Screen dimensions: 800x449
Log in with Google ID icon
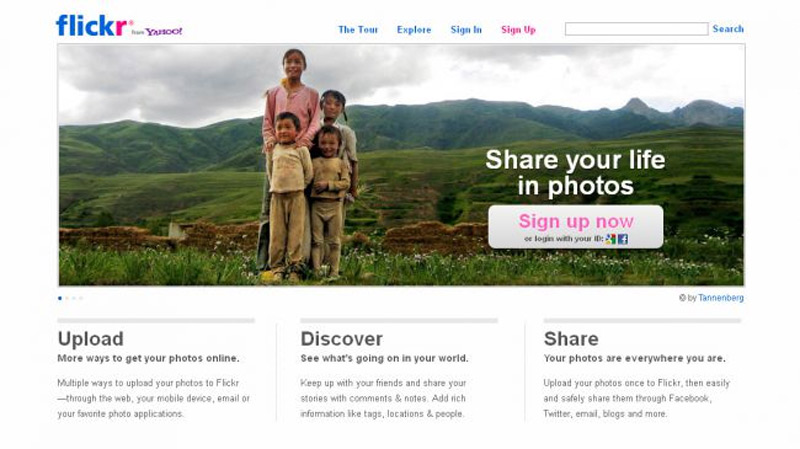610,239
